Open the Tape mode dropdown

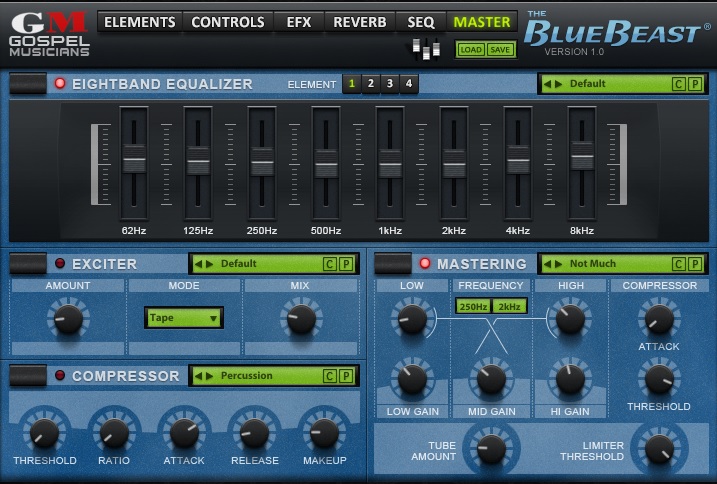click(x=184, y=317)
